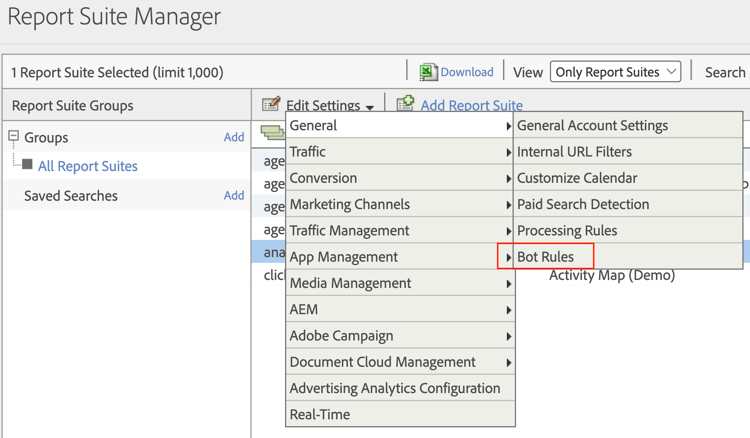Image resolution: width=750 pixels, height=438 pixels.
Task: Expand the Traffic submenu
Action: coord(400,152)
